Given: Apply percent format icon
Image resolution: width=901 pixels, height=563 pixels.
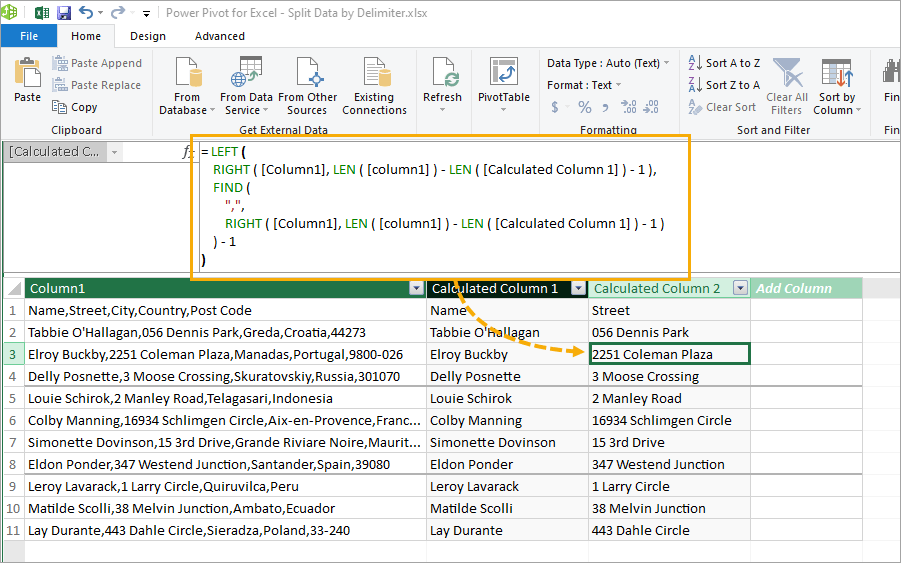Looking at the screenshot, I should click(585, 107).
